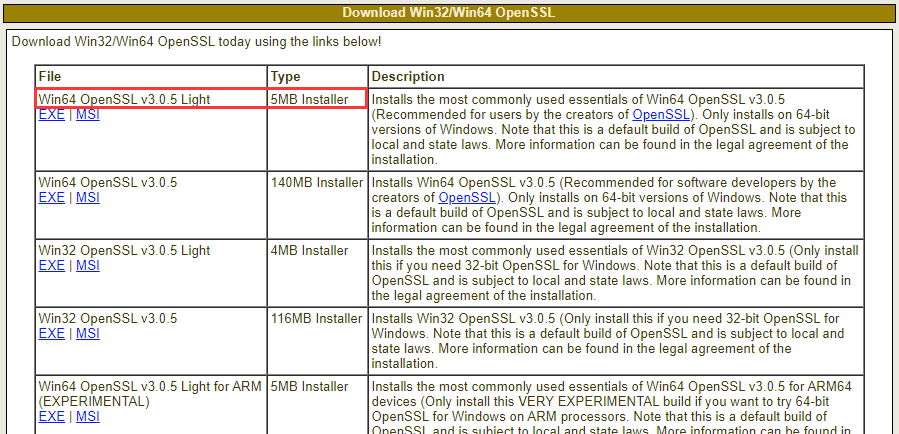Click the 'Win64 OpenSSL v3.0.5 Light' file name
This screenshot has height=434, width=899.
point(124,100)
